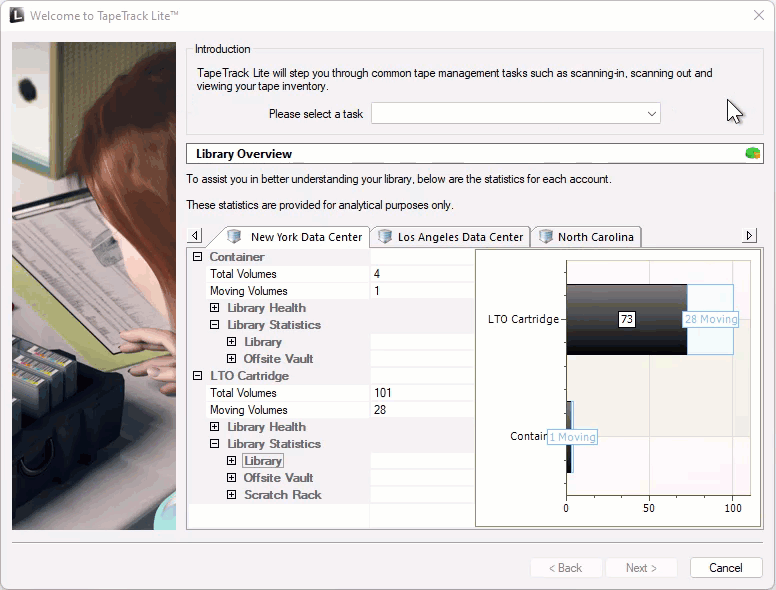Click the TapeTrack Lite app icon in title bar
Screen dimensions: 776x590
click(16, 15)
